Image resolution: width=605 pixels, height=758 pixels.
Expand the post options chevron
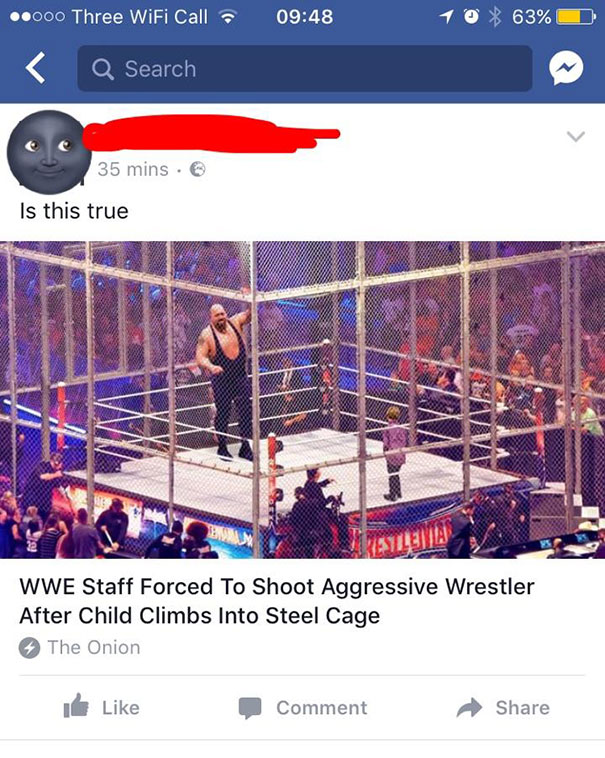[576, 136]
